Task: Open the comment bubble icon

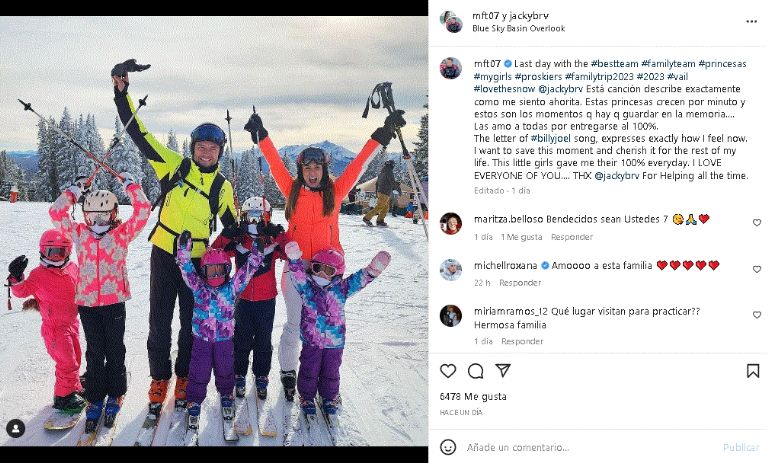Action: (475, 371)
